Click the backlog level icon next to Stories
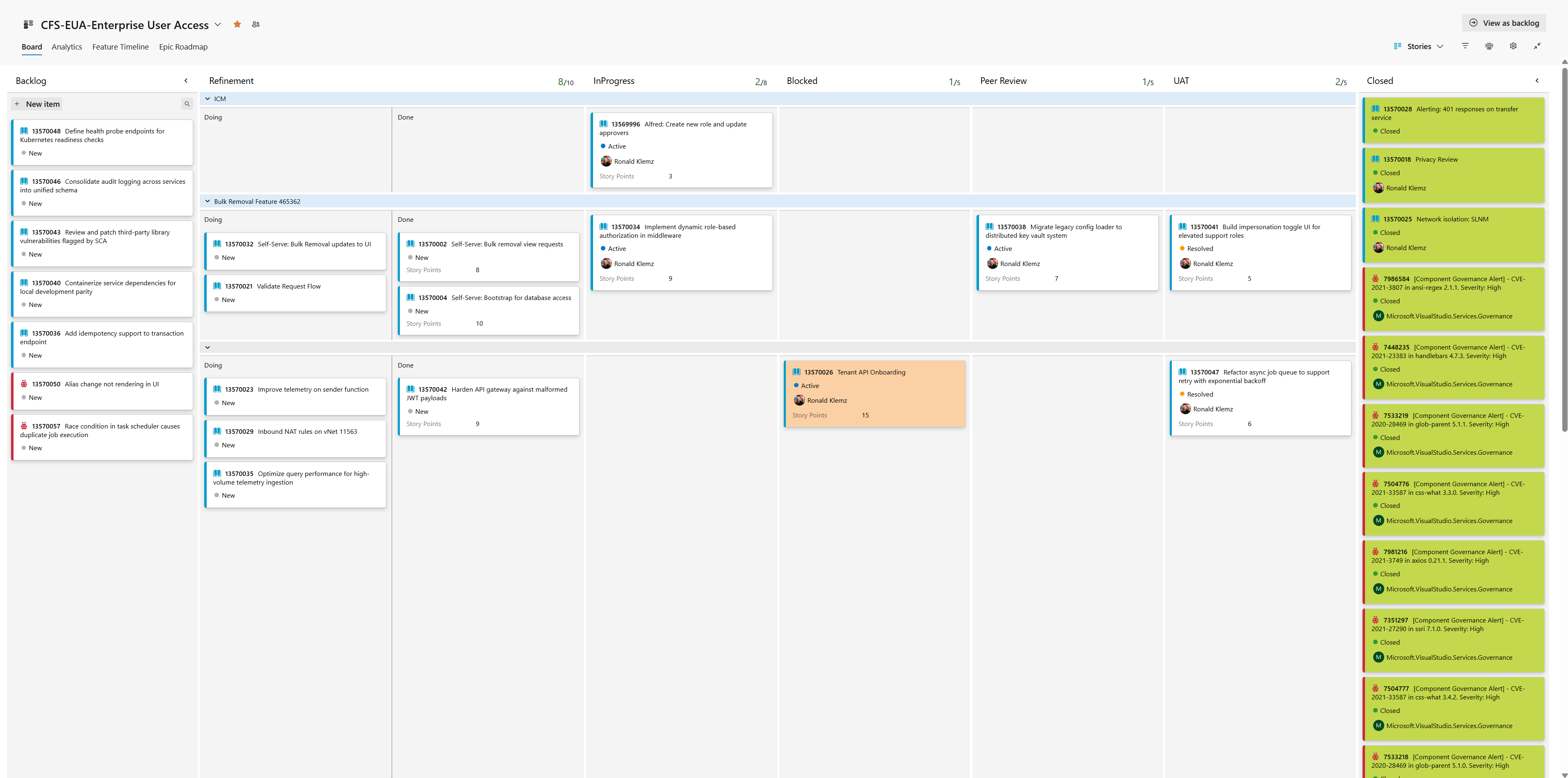The width and height of the screenshot is (1568, 778). [x=1397, y=46]
